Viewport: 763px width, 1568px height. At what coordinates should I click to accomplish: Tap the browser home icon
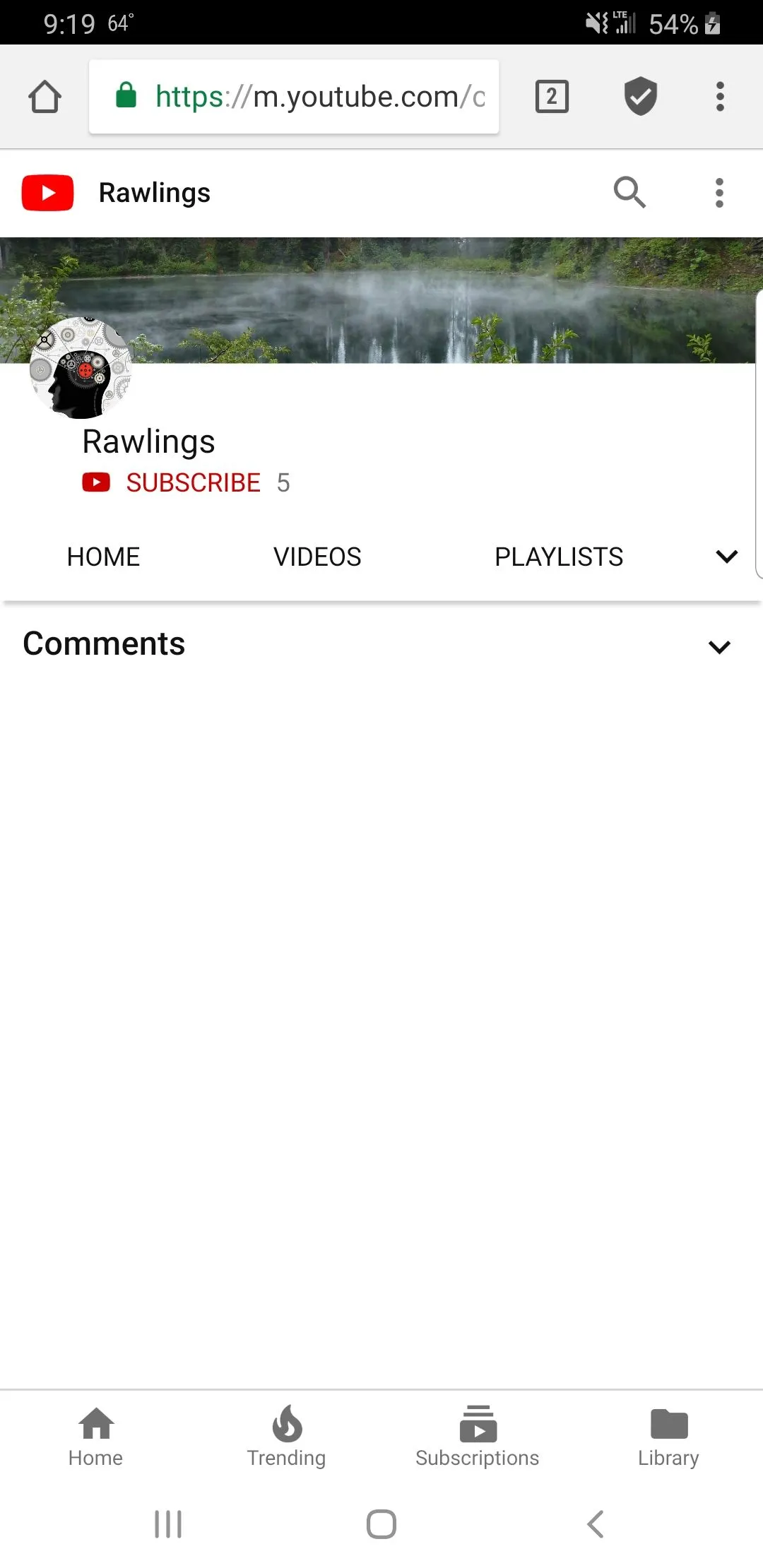(45, 97)
